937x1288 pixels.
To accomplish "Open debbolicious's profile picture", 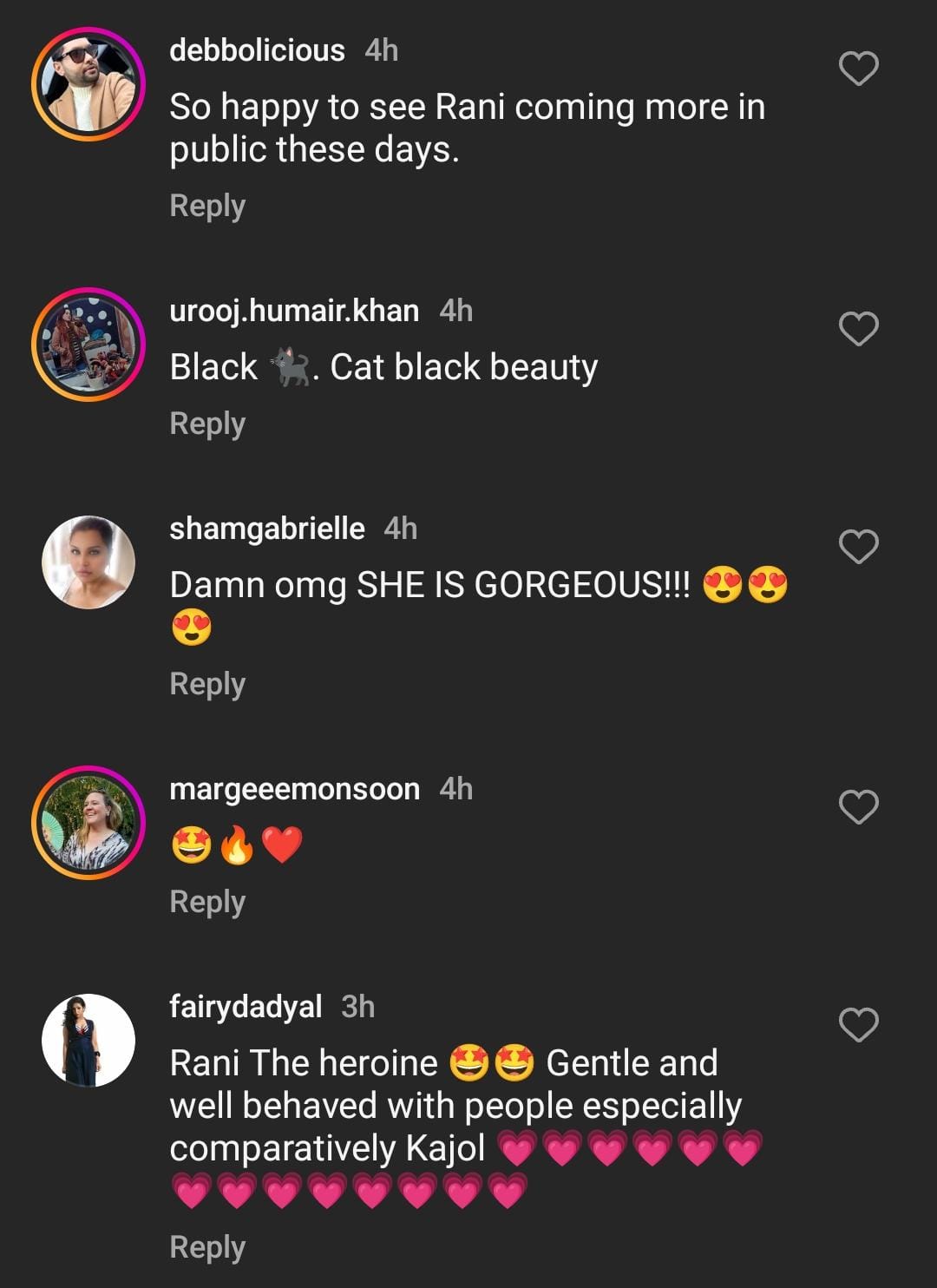I will [88, 84].
